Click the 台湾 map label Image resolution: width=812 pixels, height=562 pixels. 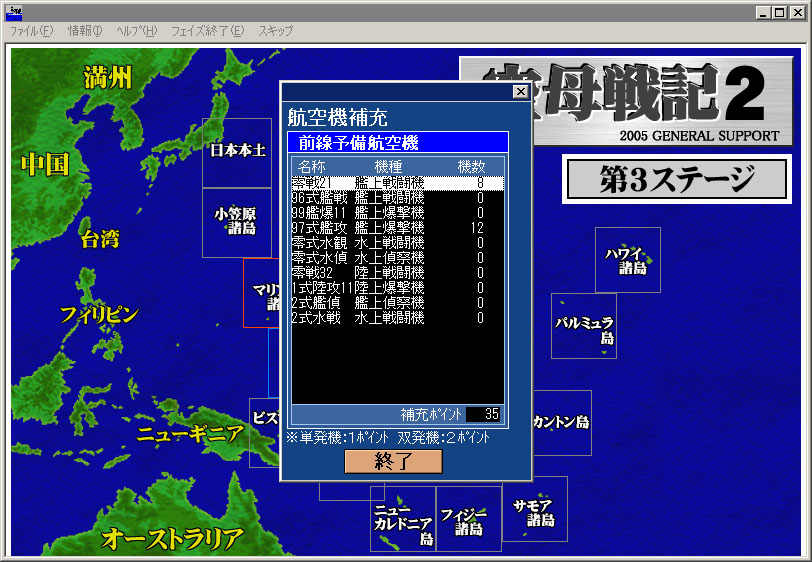tap(100, 239)
